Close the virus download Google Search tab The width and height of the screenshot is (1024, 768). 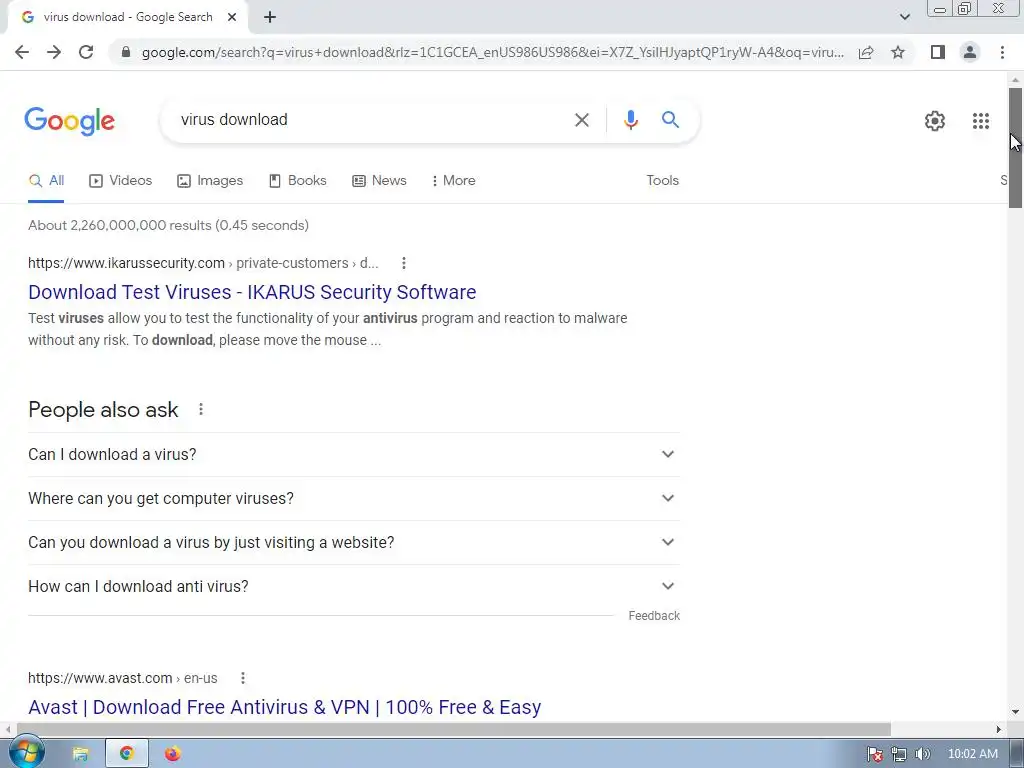click(232, 17)
